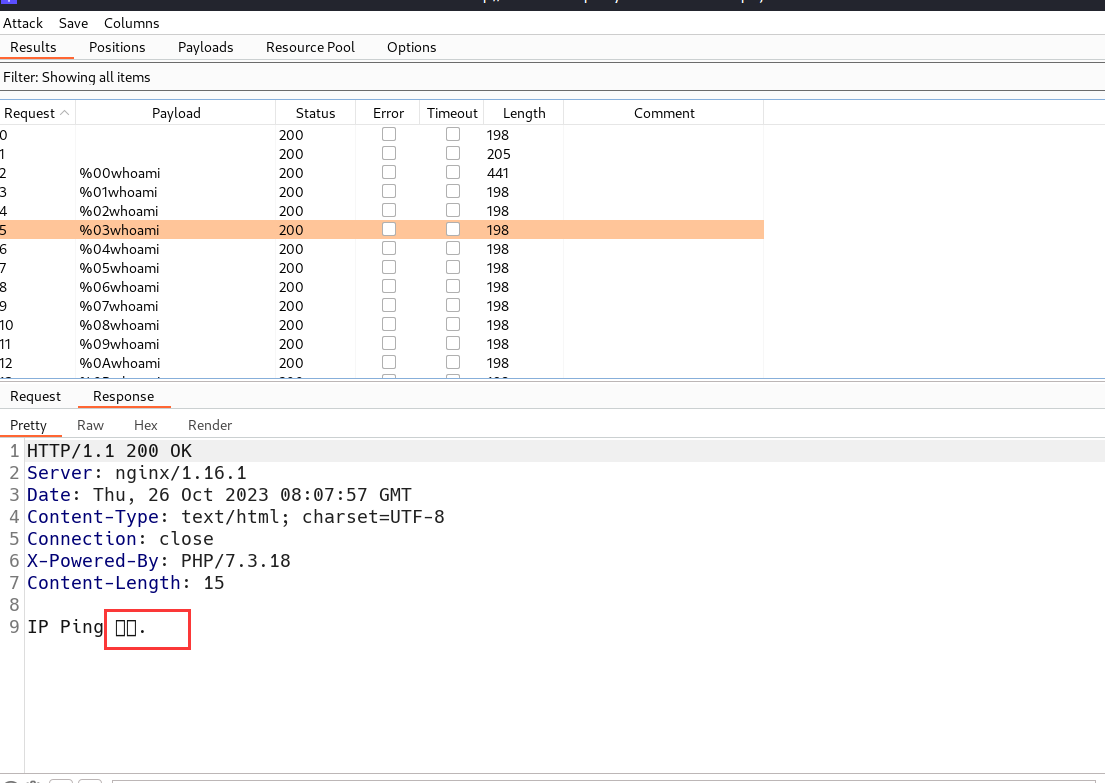
Task: Switch to the Pretty view
Action: 28,425
